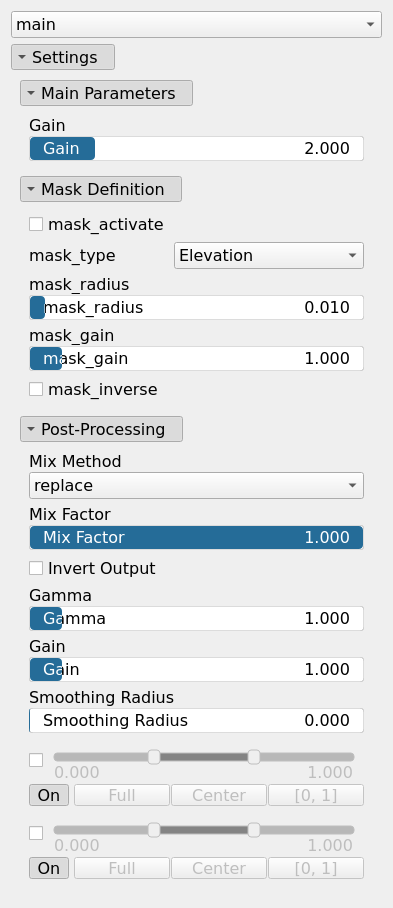
Task: Collapse the Settings section
Action: 63,57
